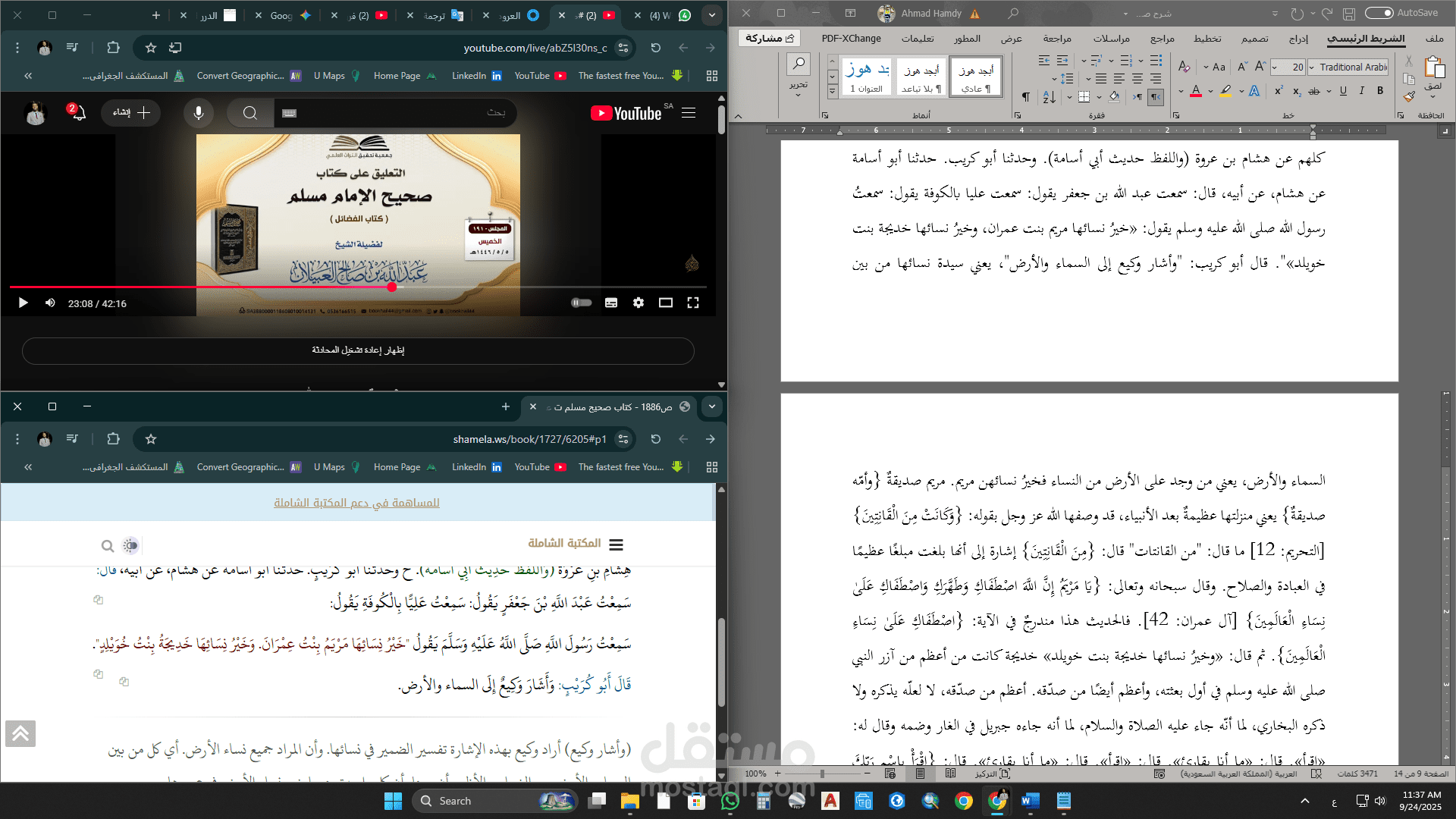Screen dimensions: 1456x819
Task: Click the Share (مشاركة) button in Word
Action: pos(769,38)
